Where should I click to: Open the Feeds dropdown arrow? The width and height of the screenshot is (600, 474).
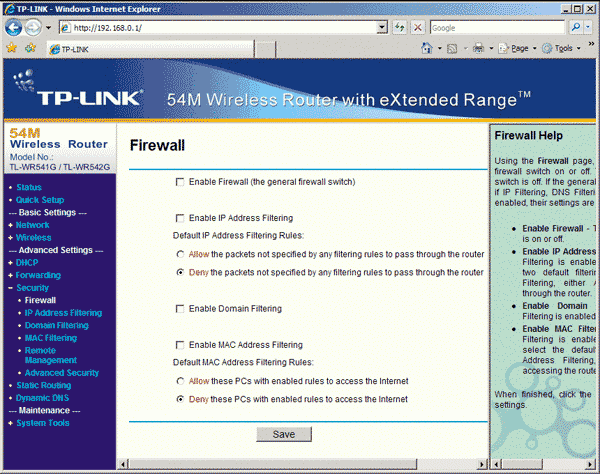coord(466,49)
